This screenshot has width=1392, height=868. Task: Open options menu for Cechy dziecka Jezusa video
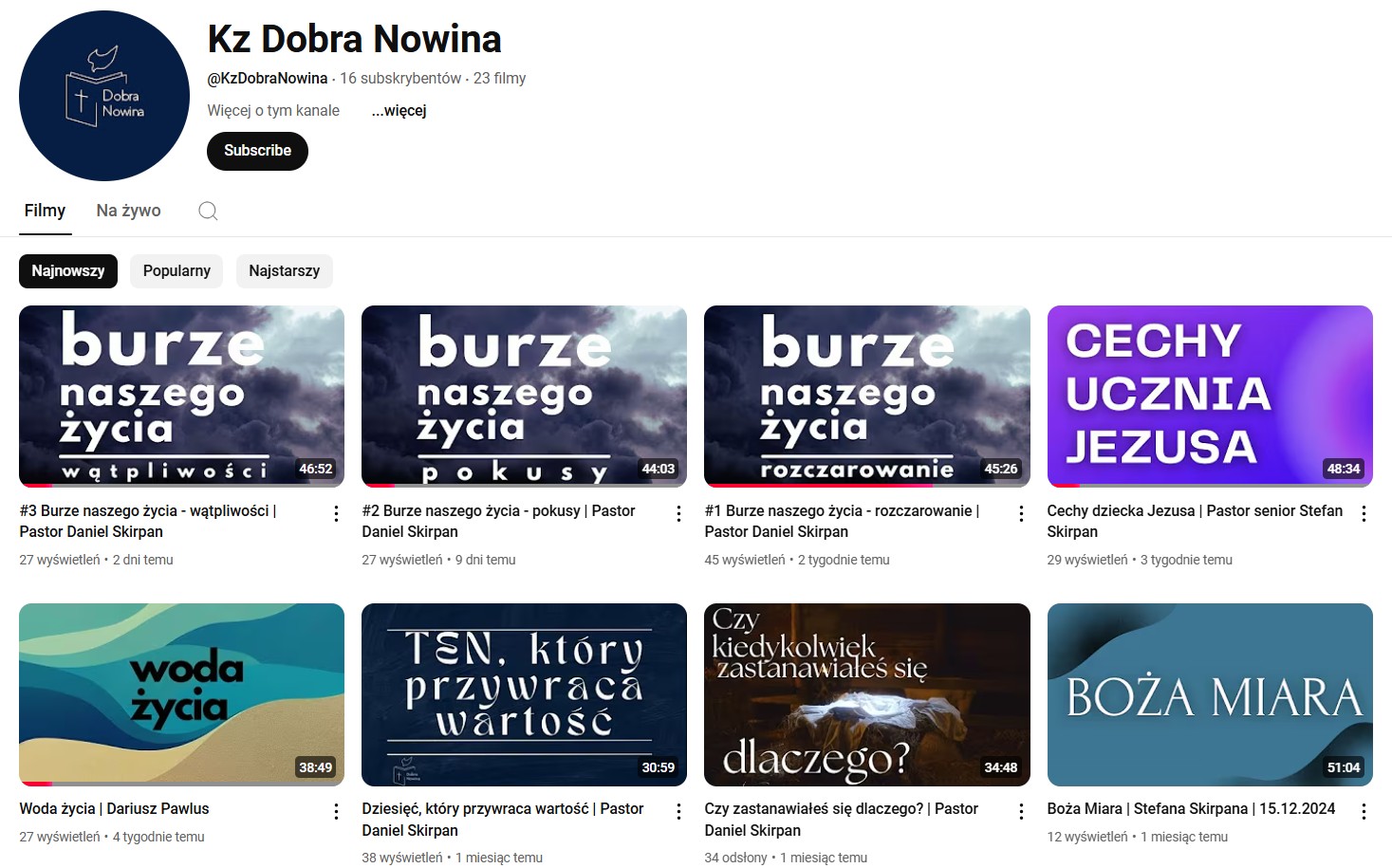click(1364, 513)
